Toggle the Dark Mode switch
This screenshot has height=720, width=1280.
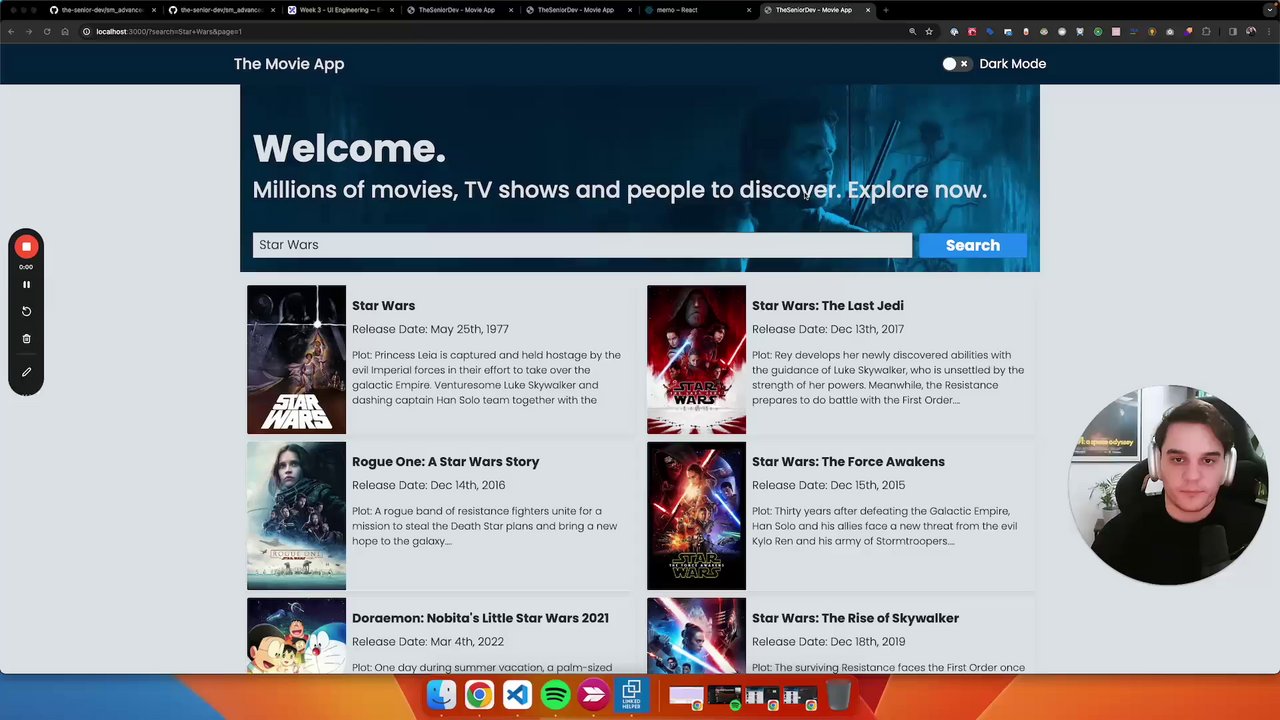956,64
